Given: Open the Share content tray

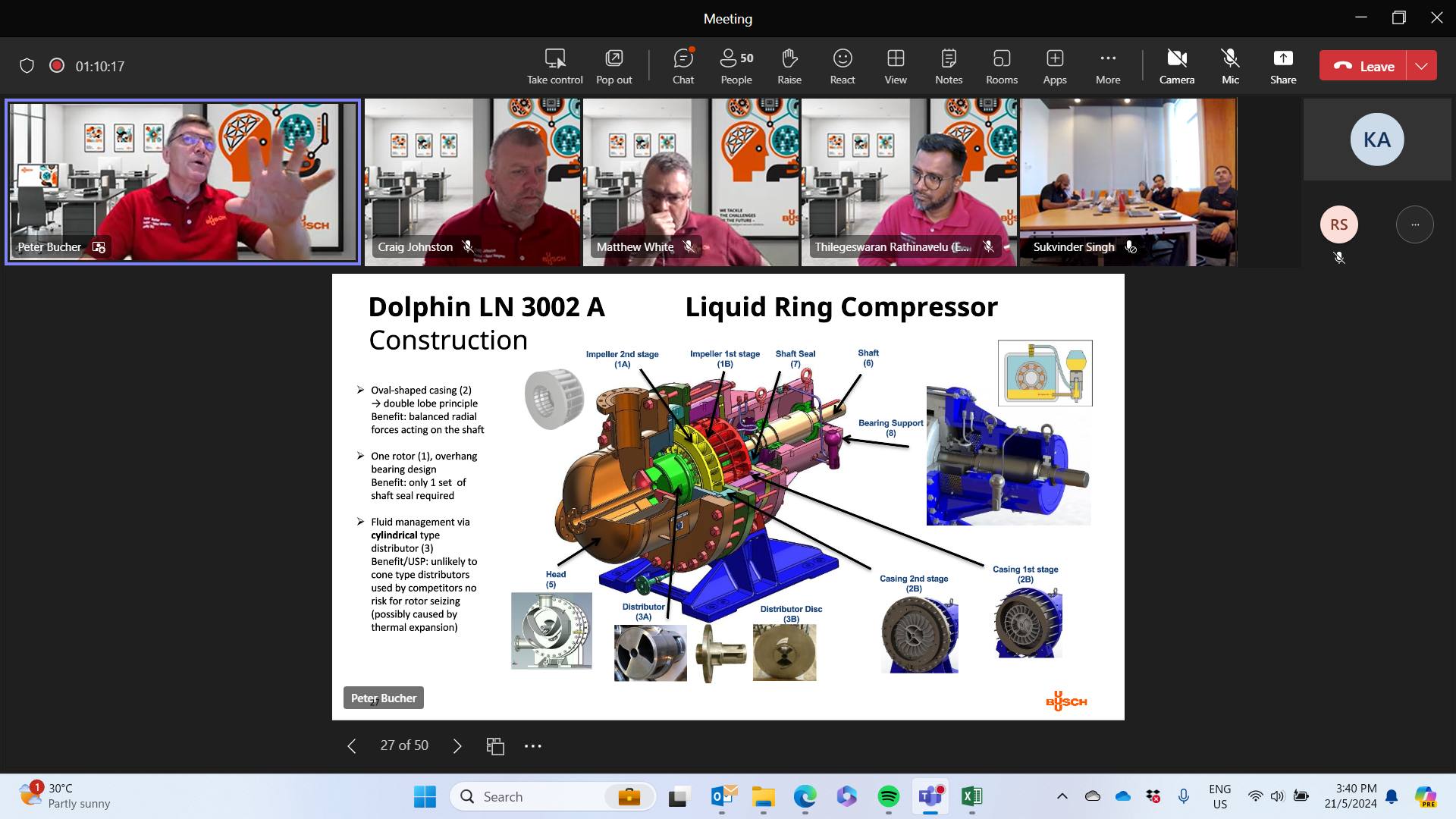Looking at the screenshot, I should point(1283,67).
